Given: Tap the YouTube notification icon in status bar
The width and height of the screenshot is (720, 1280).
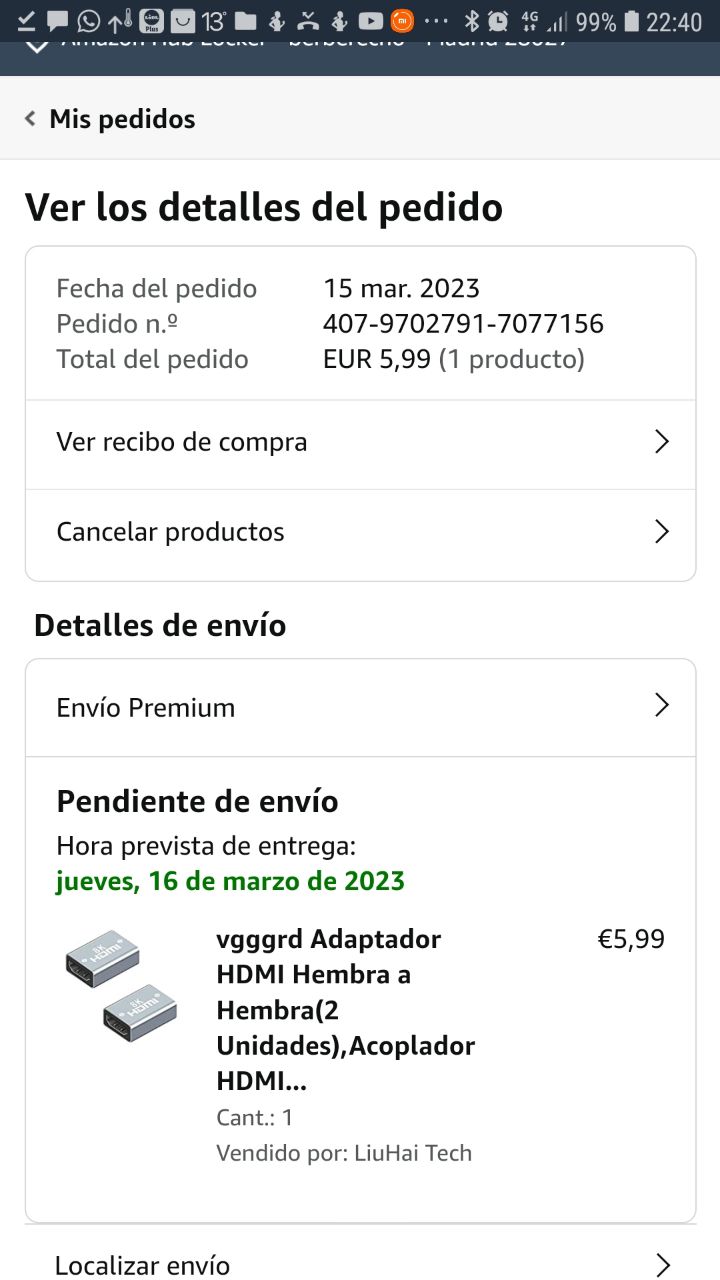Looking at the screenshot, I should click(x=370, y=20).
